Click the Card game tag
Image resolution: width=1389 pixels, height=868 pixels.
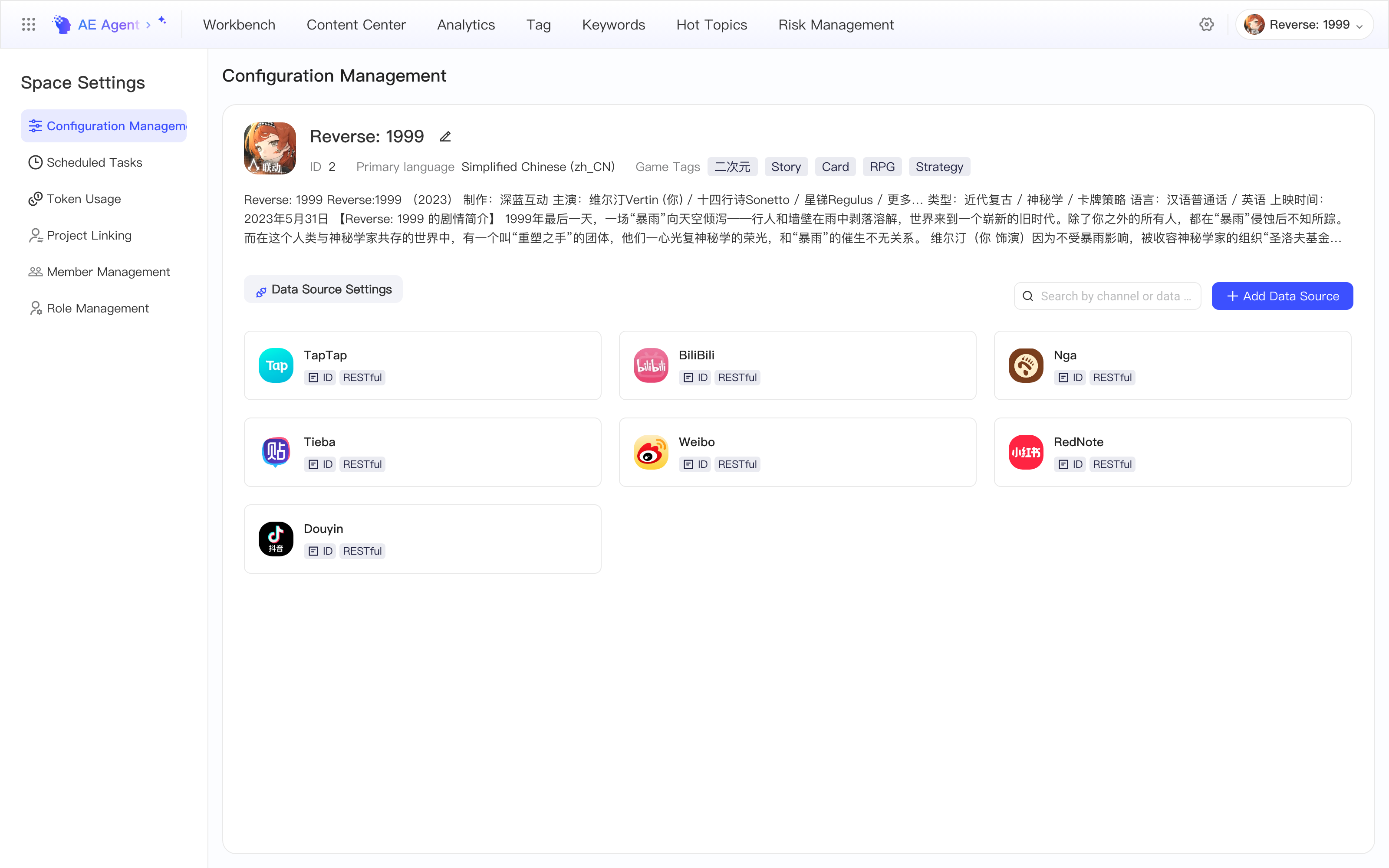click(835, 167)
